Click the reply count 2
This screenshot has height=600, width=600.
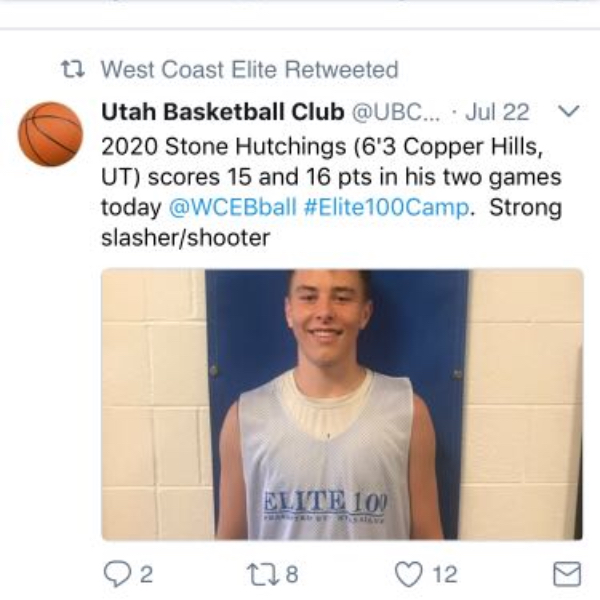tap(147, 574)
